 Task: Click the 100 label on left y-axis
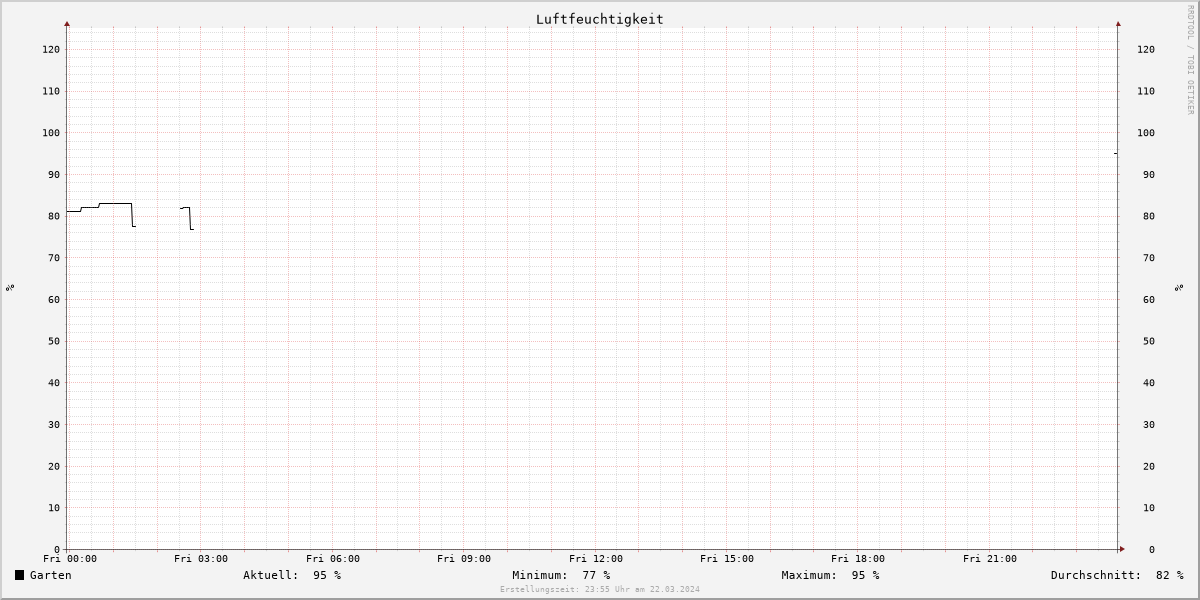pyautogui.click(x=50, y=133)
